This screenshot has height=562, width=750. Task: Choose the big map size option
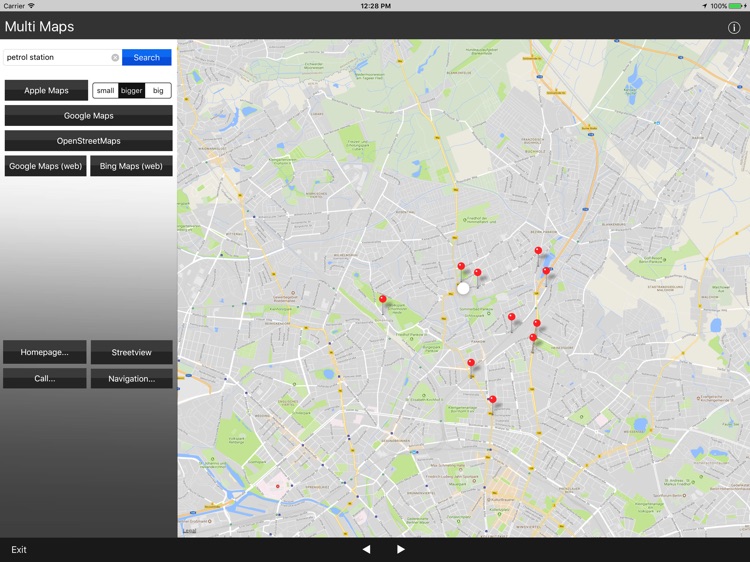coord(158,90)
